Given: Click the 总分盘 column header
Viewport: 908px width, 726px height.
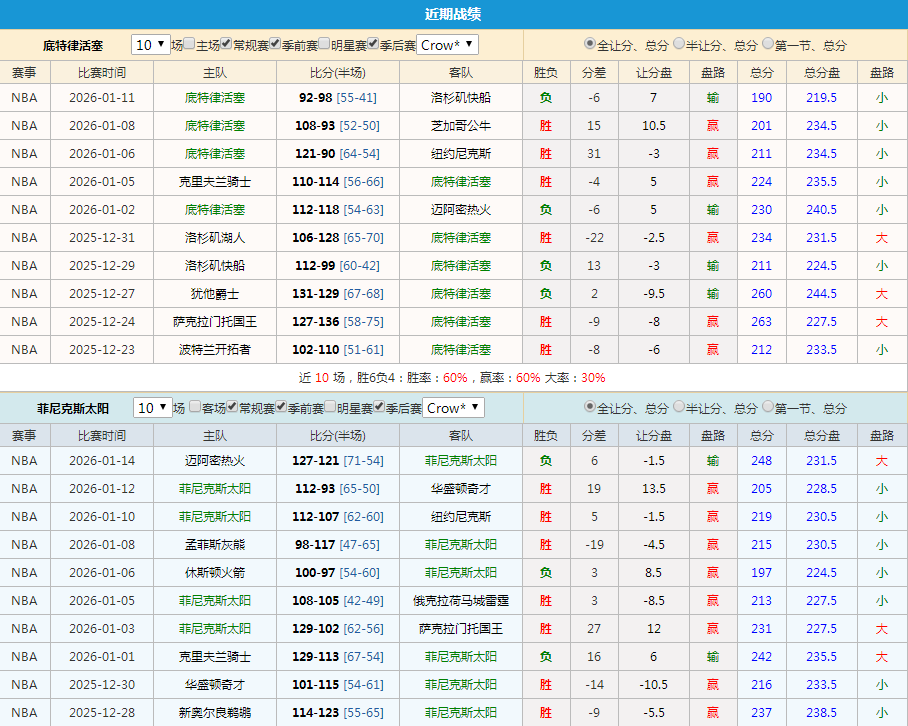Looking at the screenshot, I should (821, 71).
